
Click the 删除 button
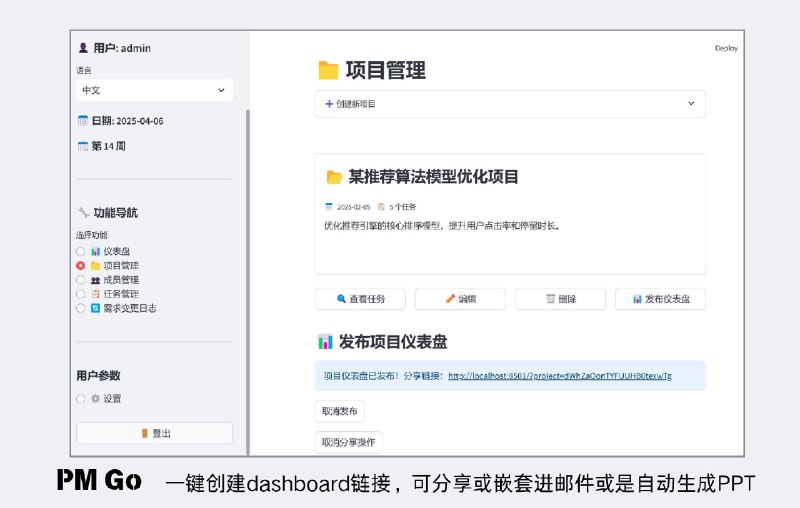[x=560, y=299]
